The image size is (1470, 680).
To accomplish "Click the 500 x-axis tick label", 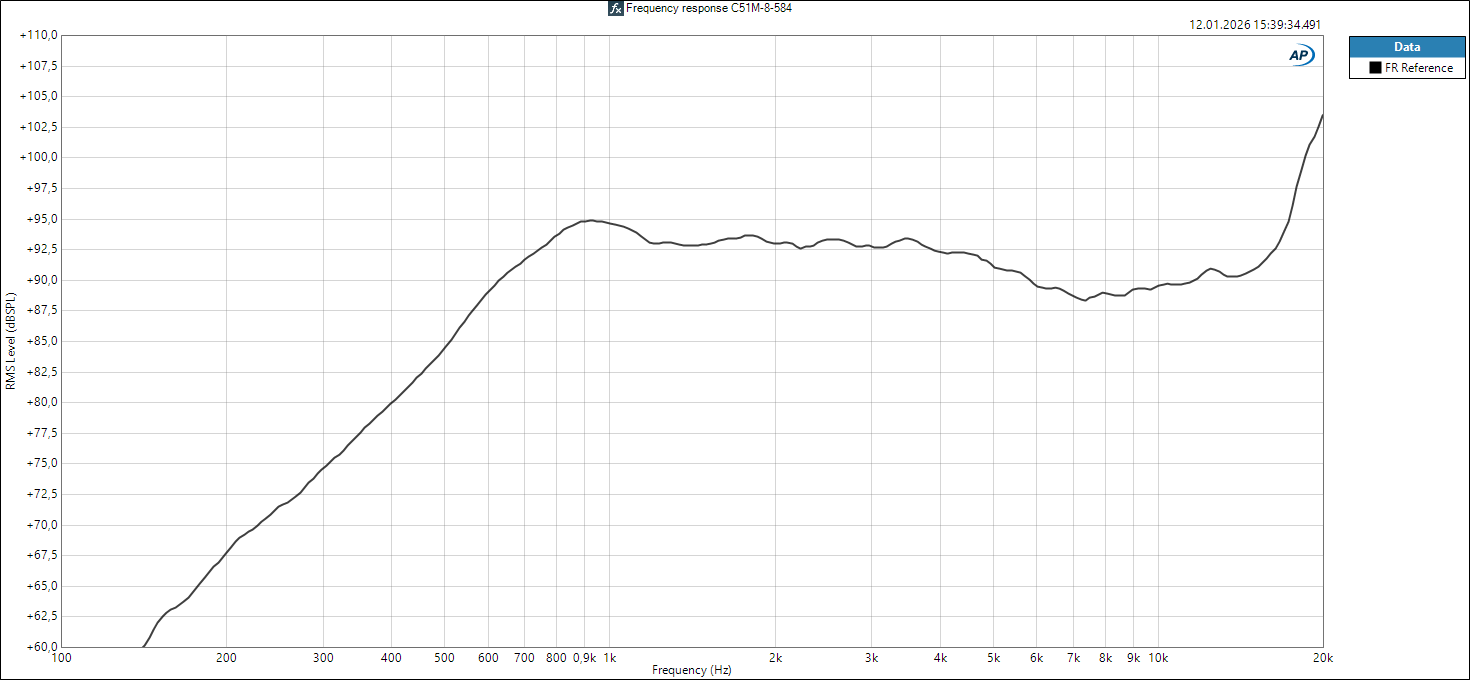I will tap(445, 658).
